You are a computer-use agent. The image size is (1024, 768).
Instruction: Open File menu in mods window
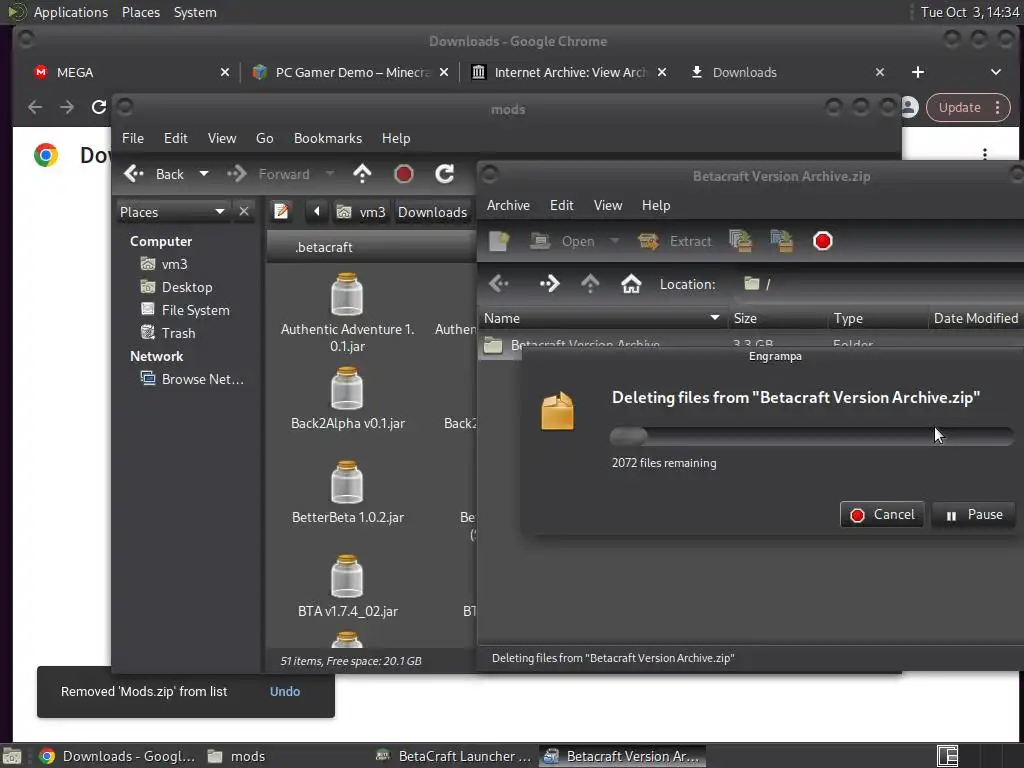pyautogui.click(x=133, y=138)
